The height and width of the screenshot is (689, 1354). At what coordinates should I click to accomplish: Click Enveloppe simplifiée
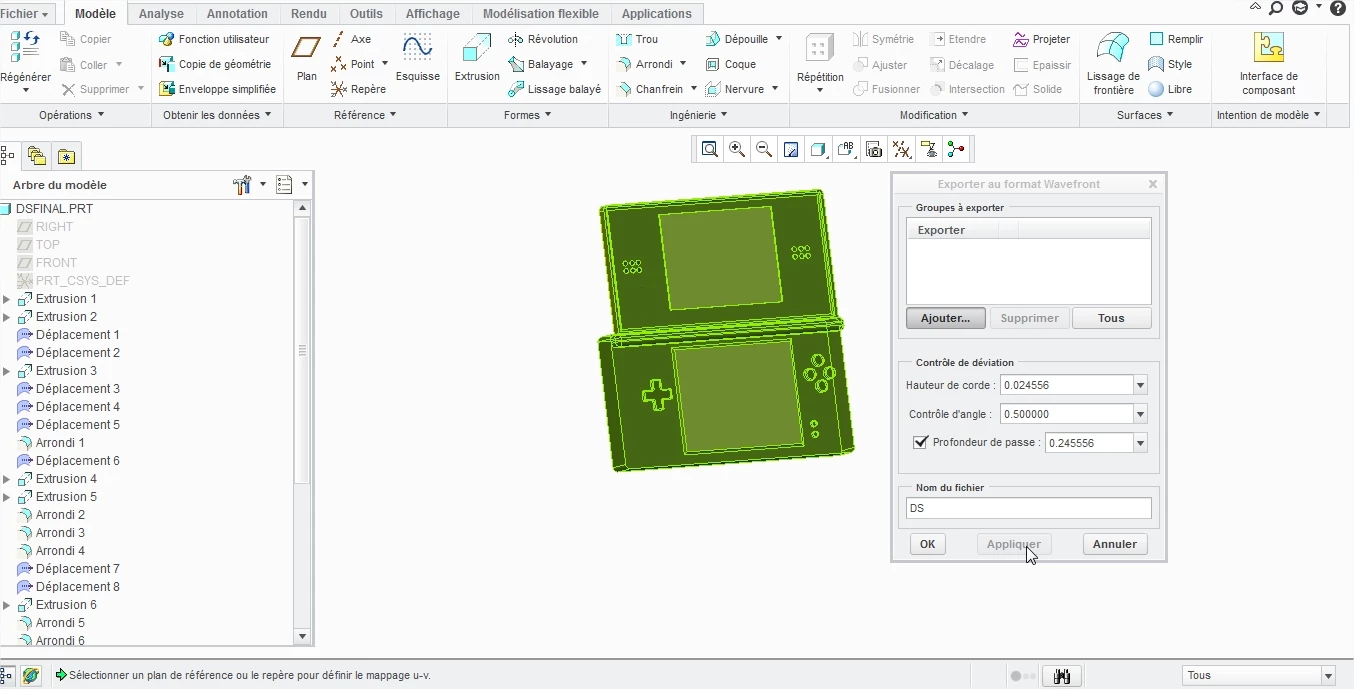[x=217, y=89]
